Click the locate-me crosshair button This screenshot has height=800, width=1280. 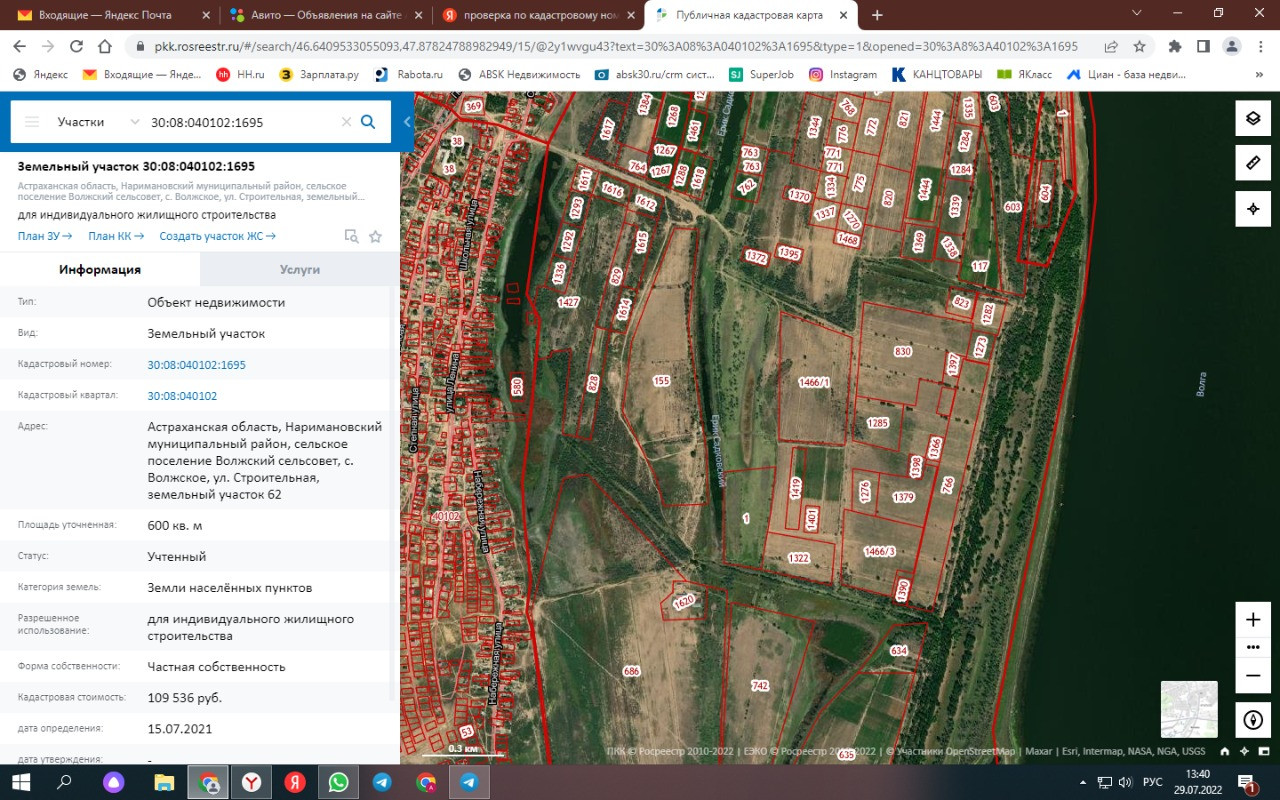click(x=1252, y=209)
